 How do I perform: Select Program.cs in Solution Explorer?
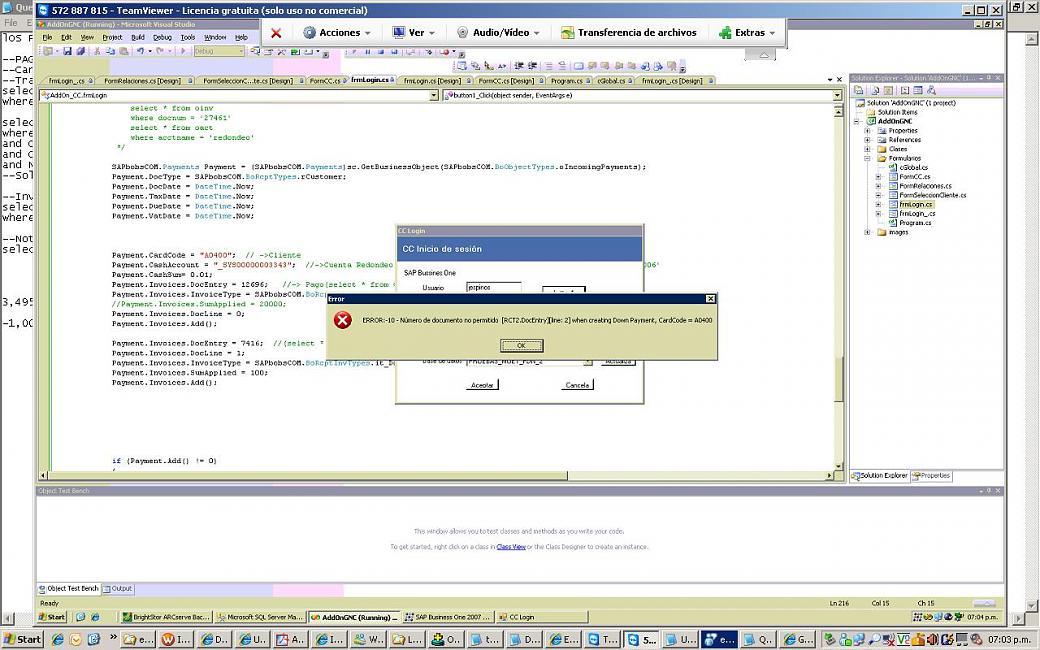click(915, 223)
